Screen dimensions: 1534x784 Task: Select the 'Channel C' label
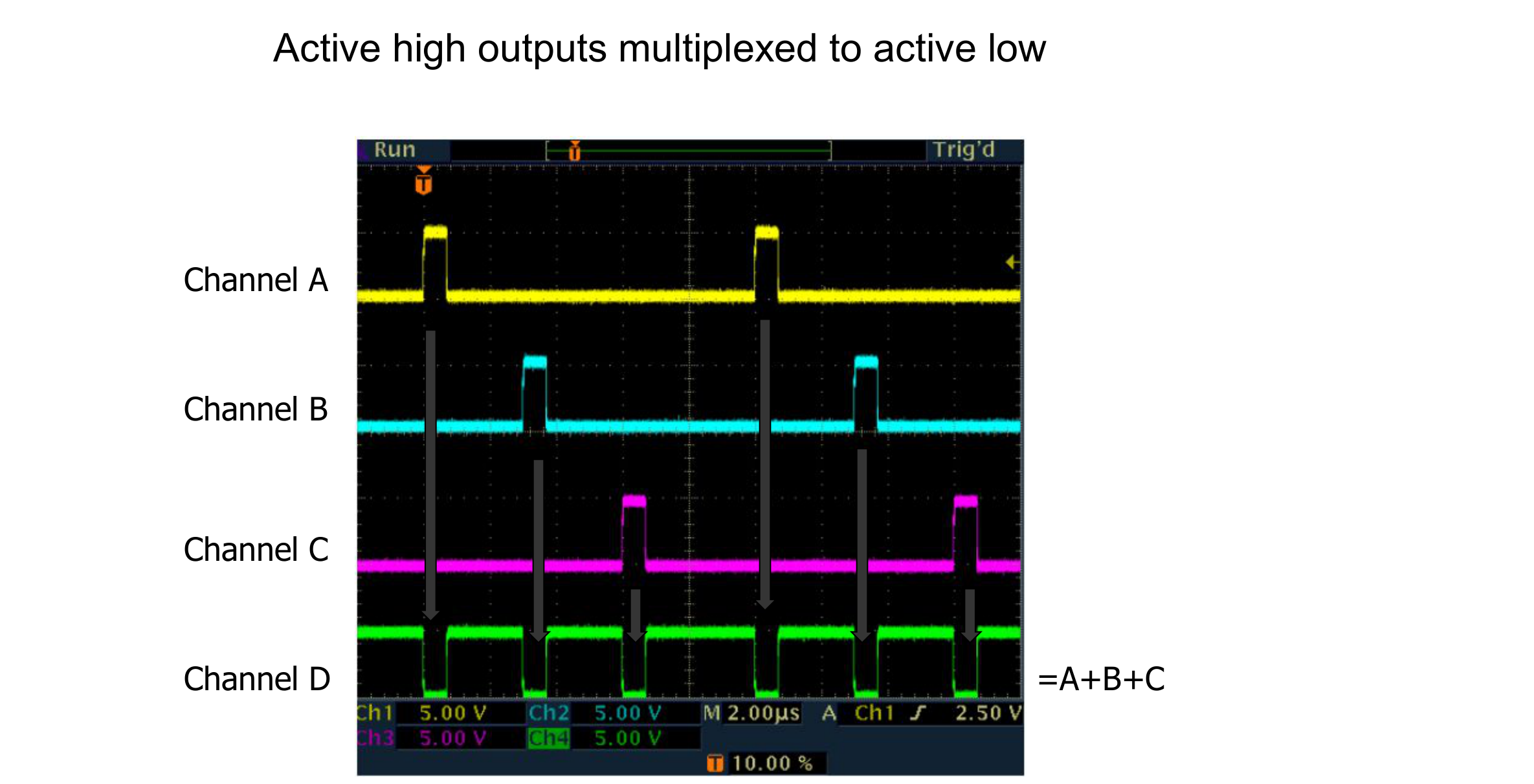point(256,550)
